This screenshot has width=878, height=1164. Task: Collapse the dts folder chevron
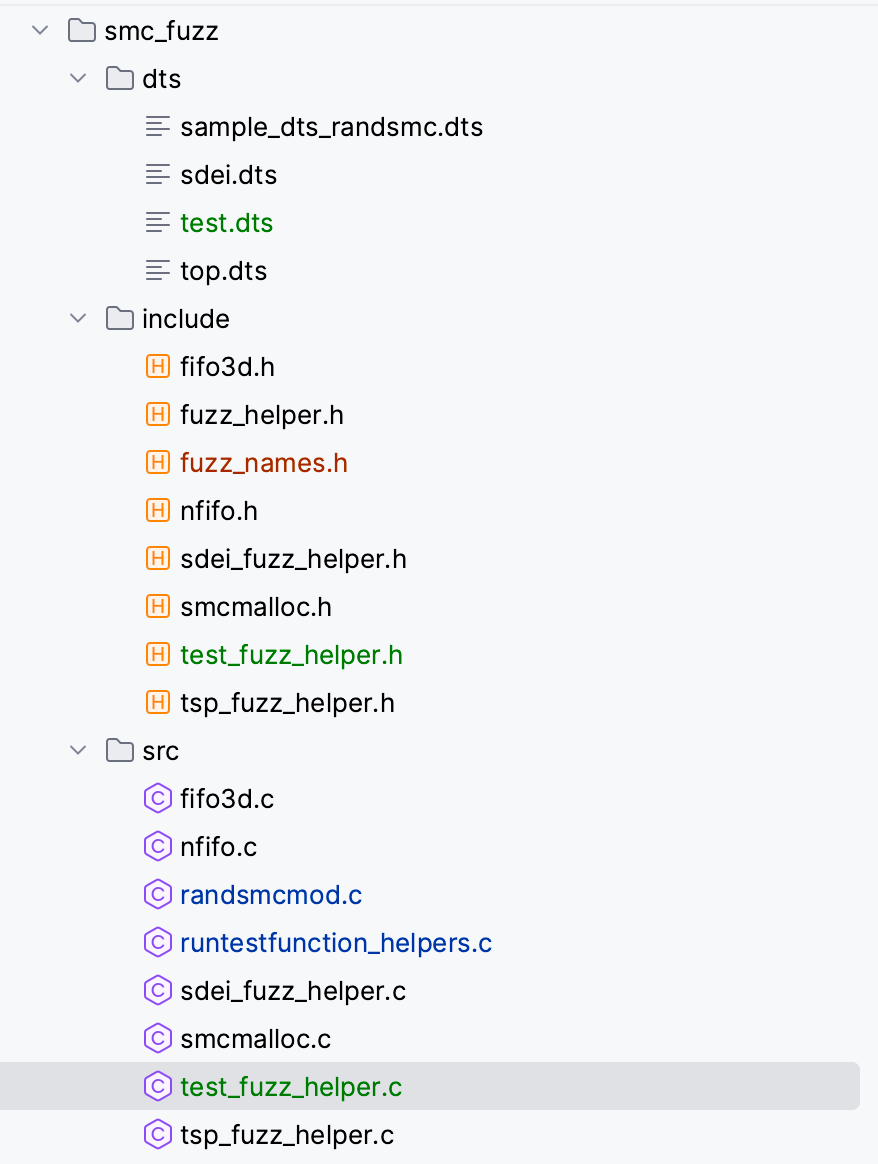[x=78, y=79]
